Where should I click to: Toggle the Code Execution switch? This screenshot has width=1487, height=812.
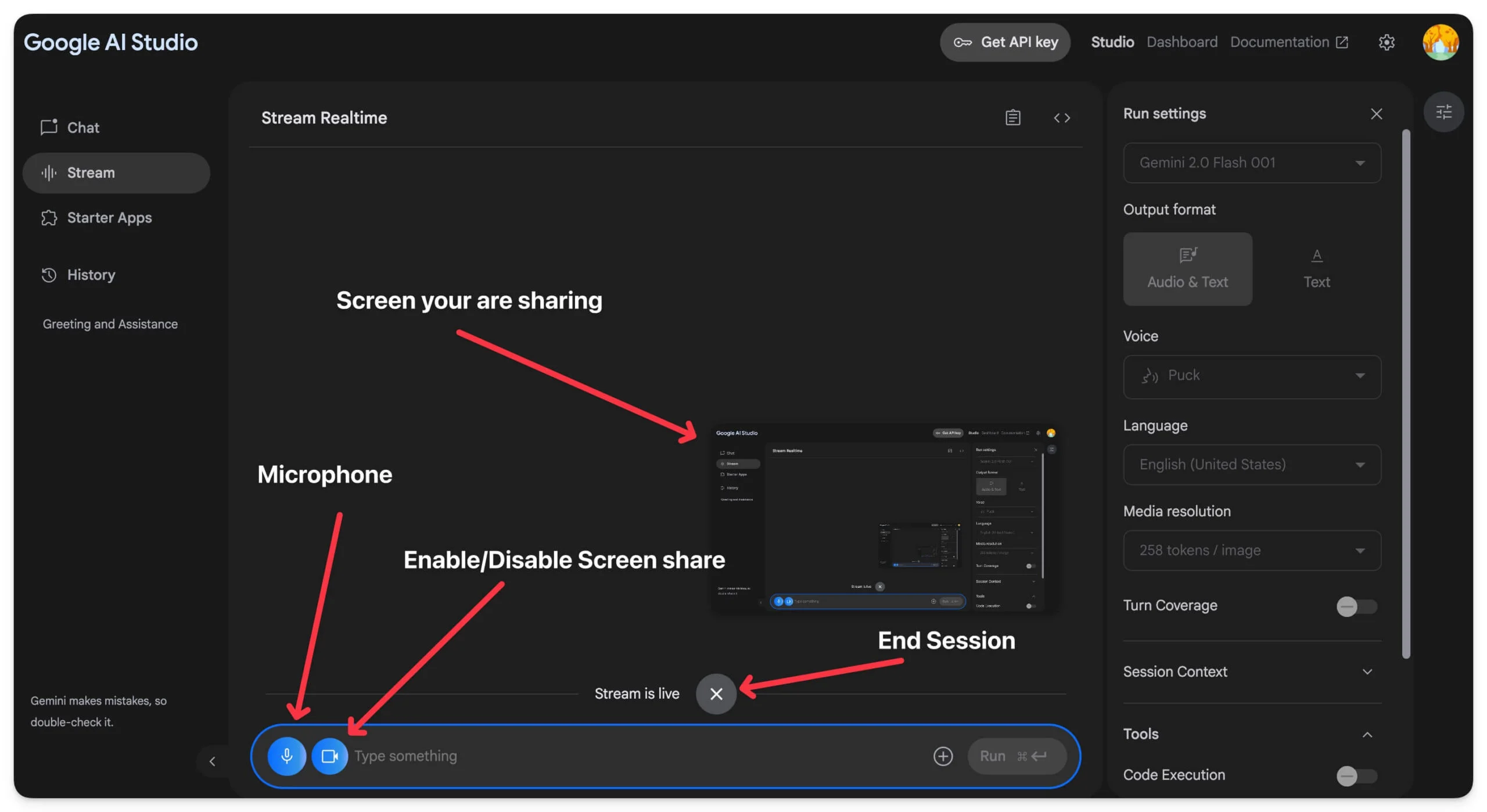pos(1356,775)
